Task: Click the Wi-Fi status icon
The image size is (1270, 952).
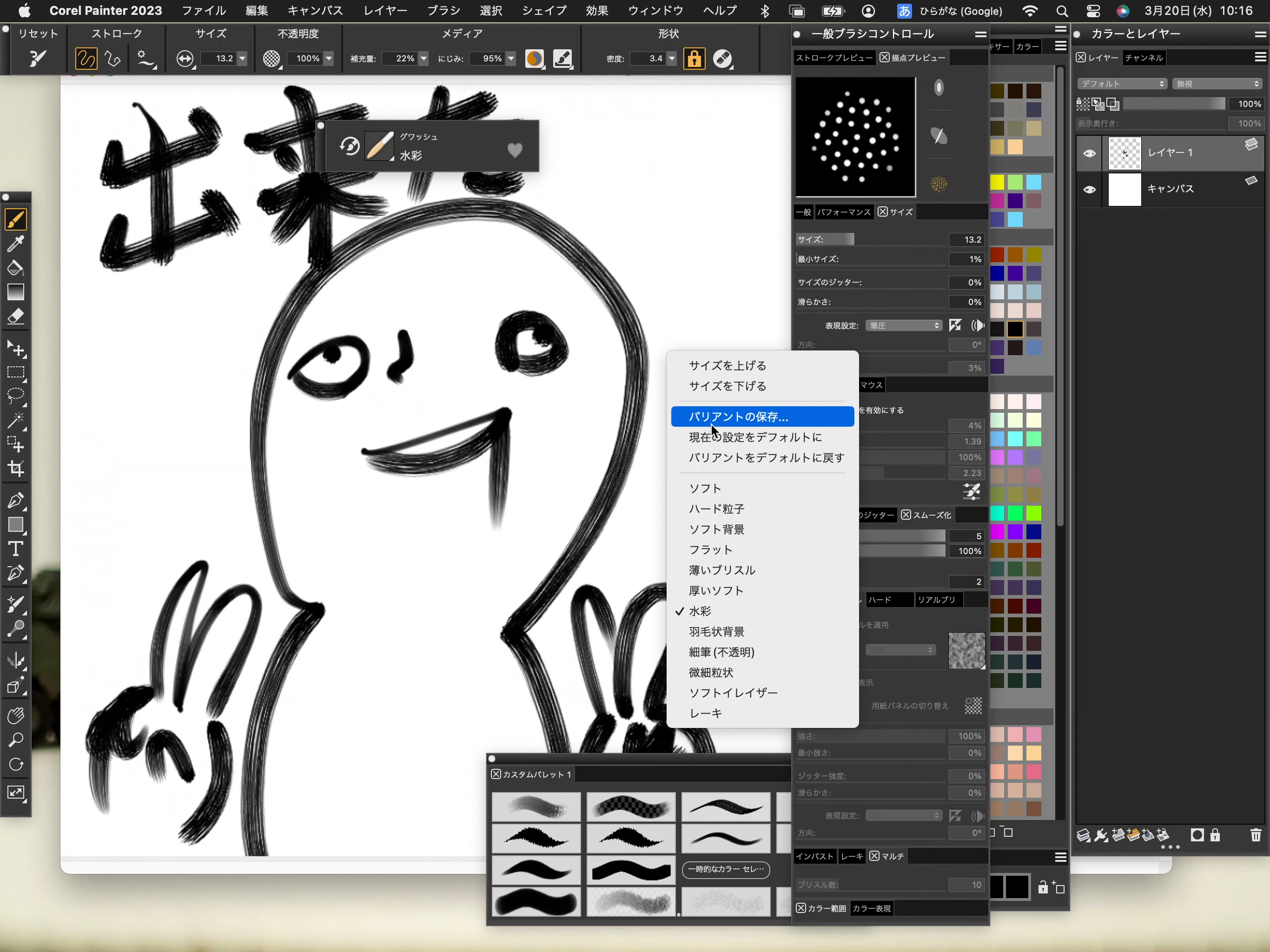Action: [1031, 11]
